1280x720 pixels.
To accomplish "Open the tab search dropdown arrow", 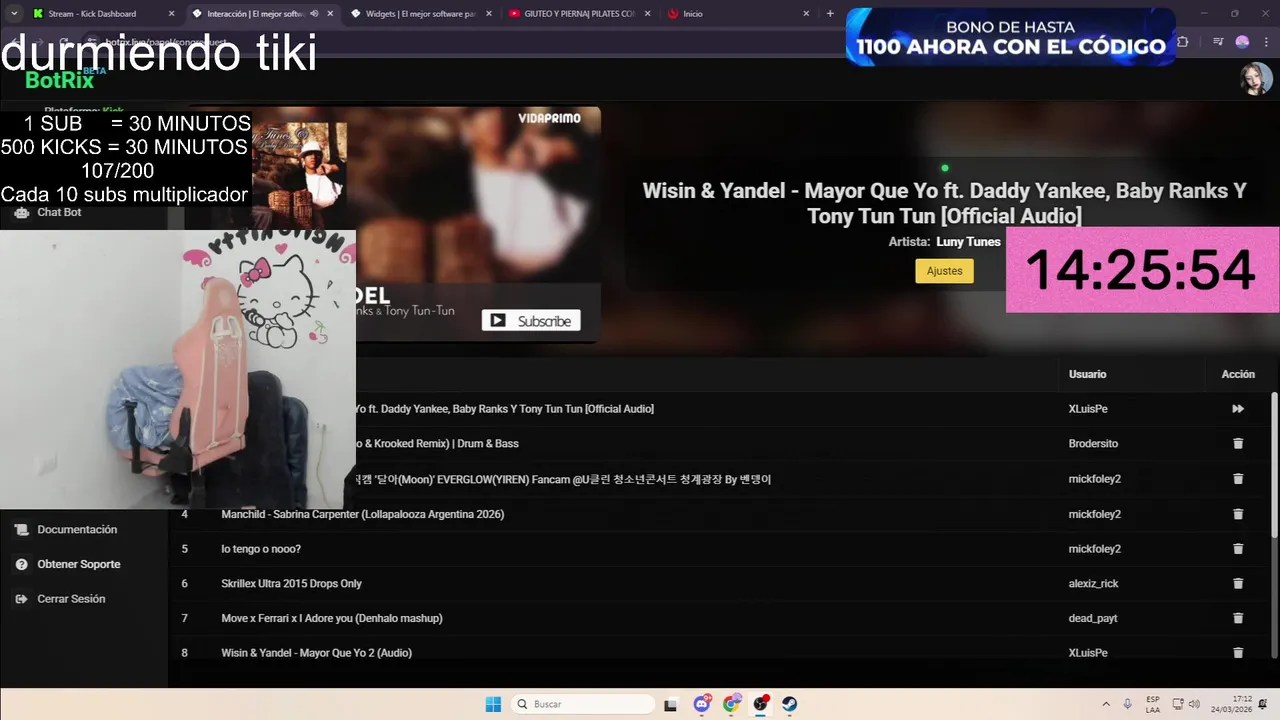I will click(x=14, y=14).
